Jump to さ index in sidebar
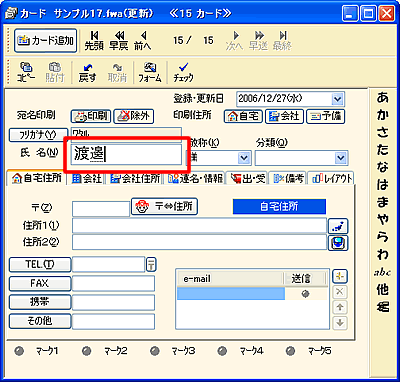Viewport: 400px width, 382px height. 382,133
